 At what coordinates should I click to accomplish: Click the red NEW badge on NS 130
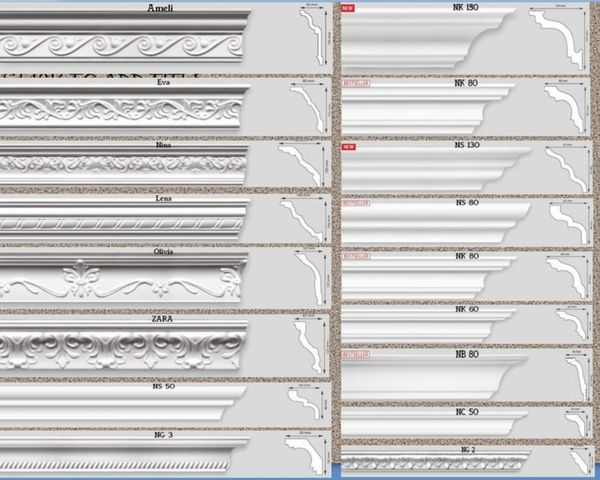(349, 147)
